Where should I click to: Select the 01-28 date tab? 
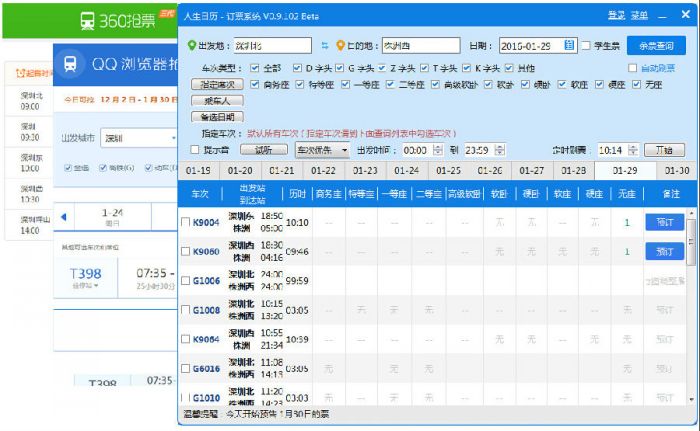click(573, 171)
